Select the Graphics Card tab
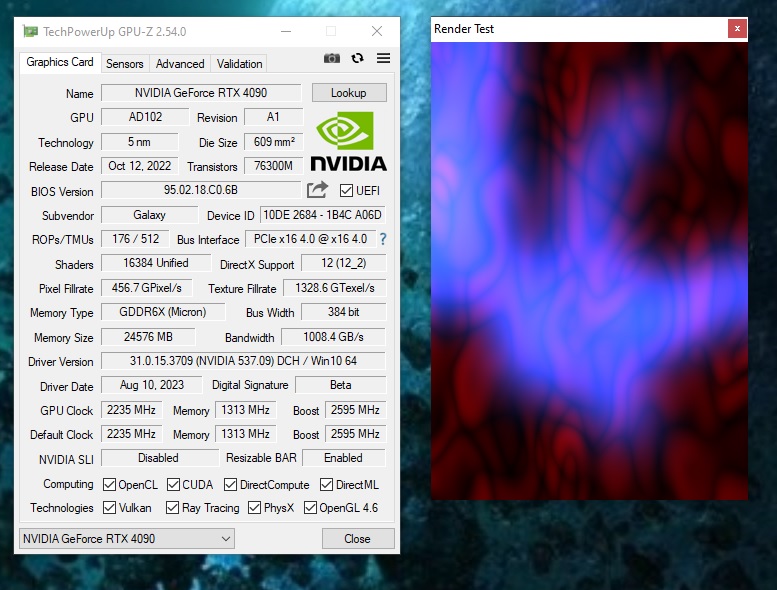 pos(60,62)
